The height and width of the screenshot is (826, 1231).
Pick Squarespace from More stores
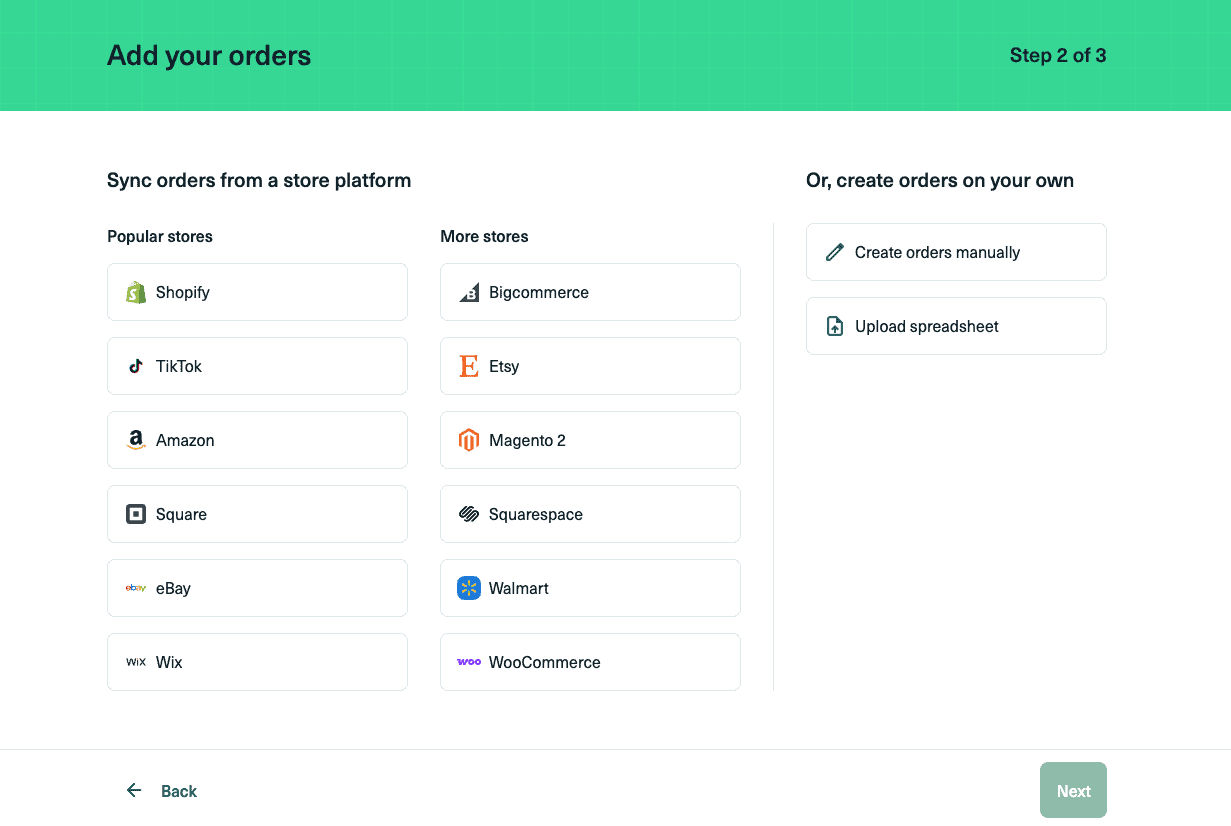[x=590, y=514]
